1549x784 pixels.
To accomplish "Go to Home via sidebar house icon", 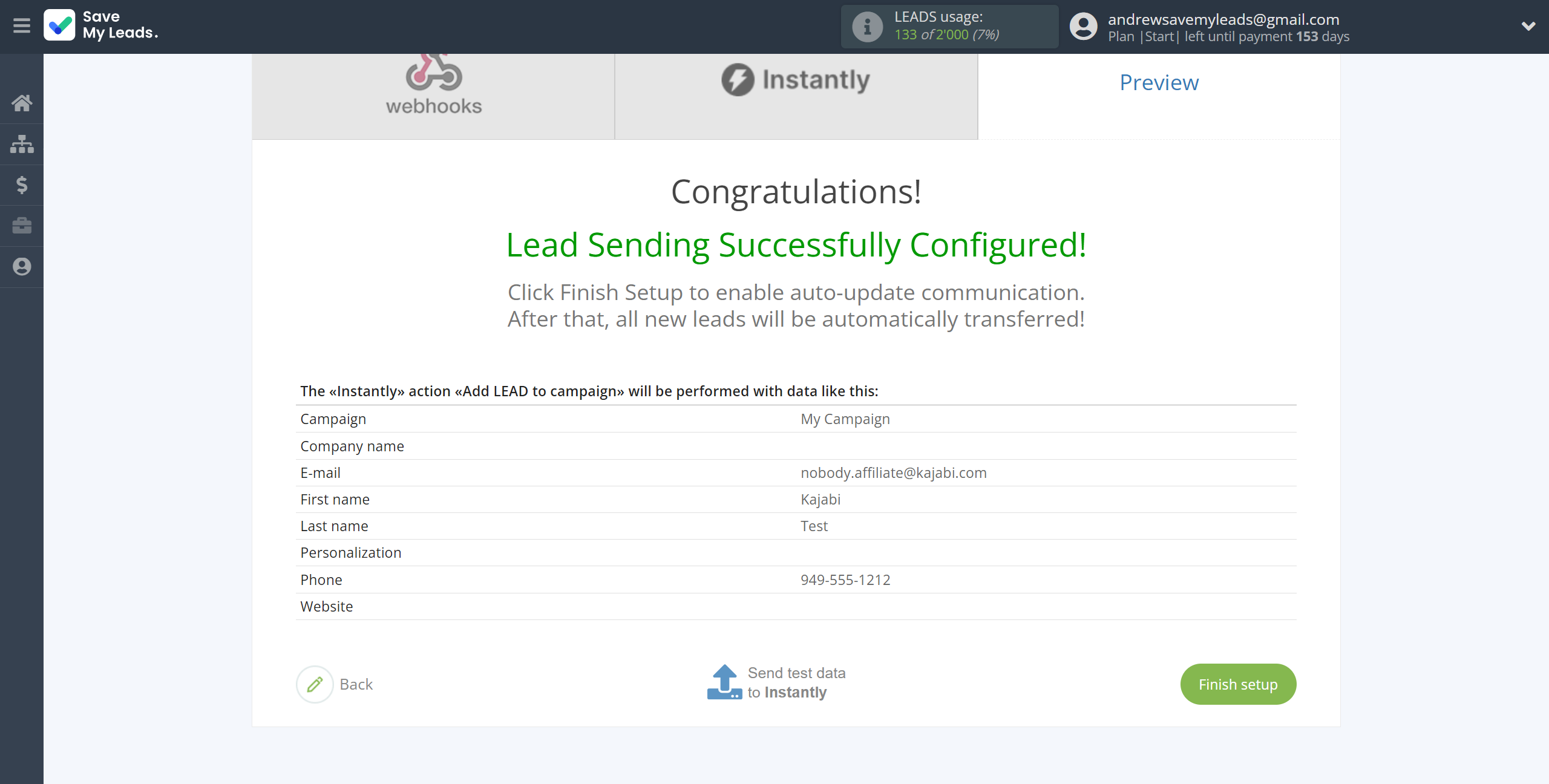I will [x=22, y=103].
